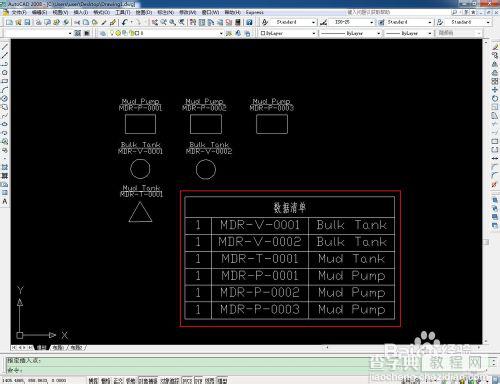Click the Undo arrow icon
Image resolution: width=500 pixels, height=384 pixels.
(x=124, y=22)
